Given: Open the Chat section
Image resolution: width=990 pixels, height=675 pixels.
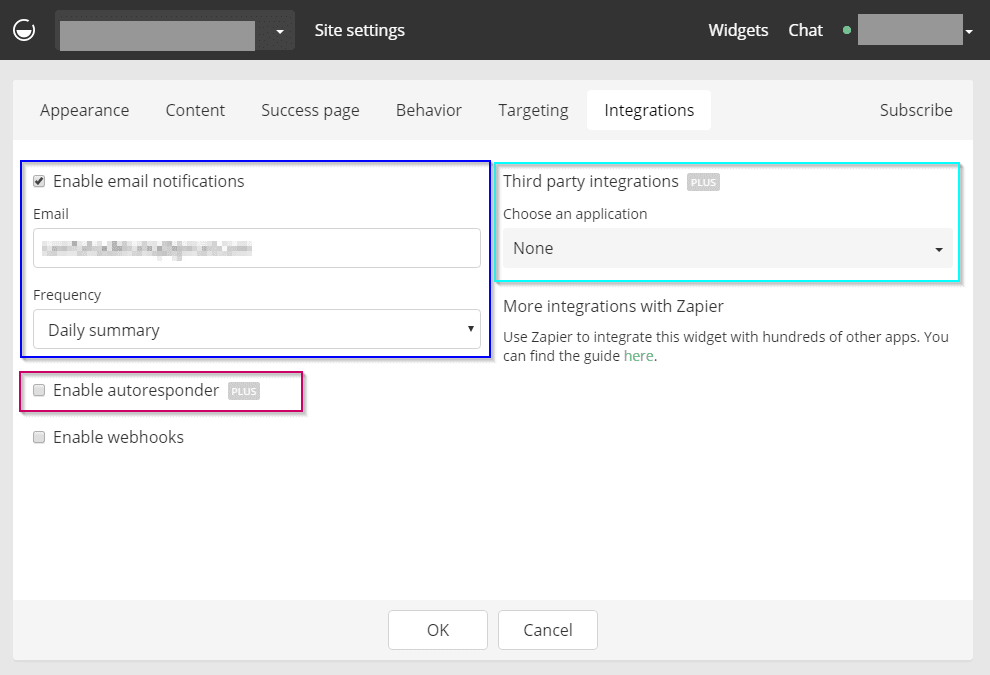Looking at the screenshot, I should (x=805, y=30).
